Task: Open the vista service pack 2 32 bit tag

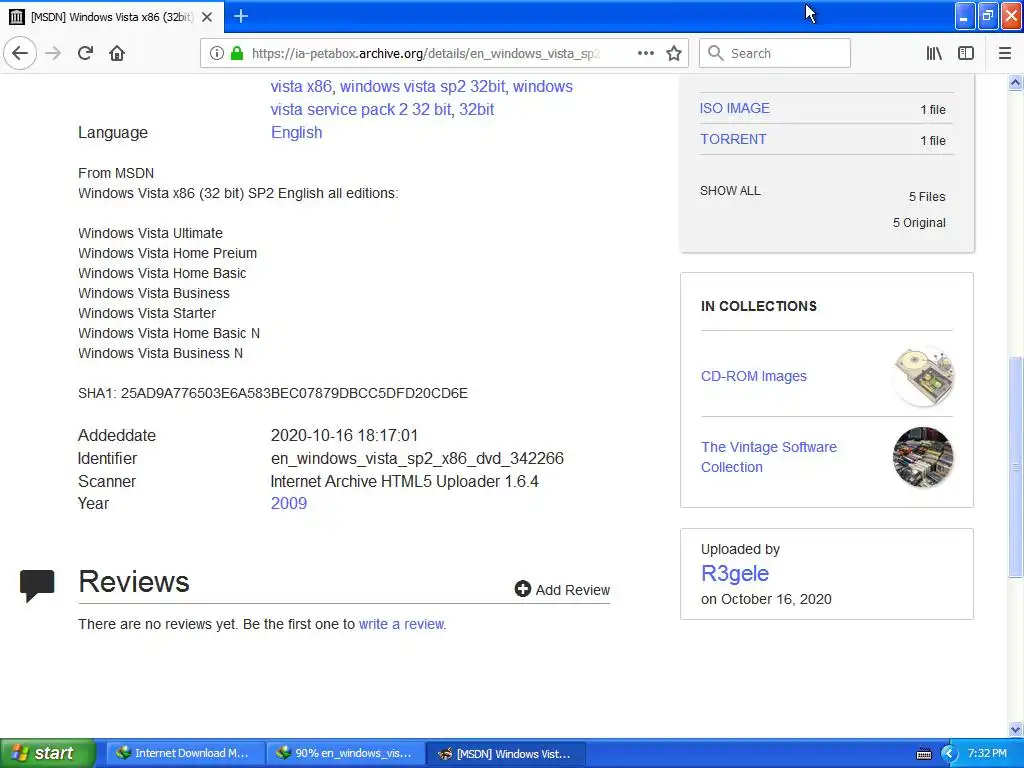Action: 361,109
